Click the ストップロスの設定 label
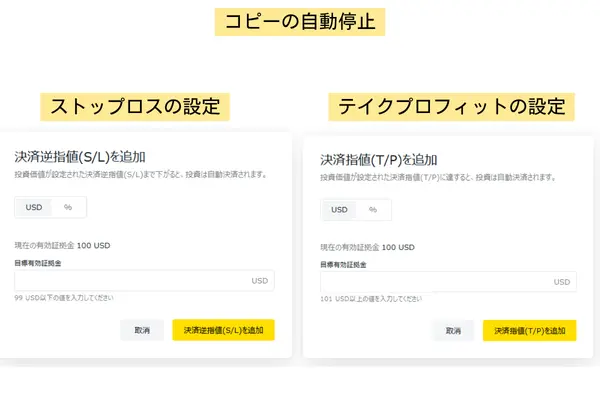 [134, 106]
